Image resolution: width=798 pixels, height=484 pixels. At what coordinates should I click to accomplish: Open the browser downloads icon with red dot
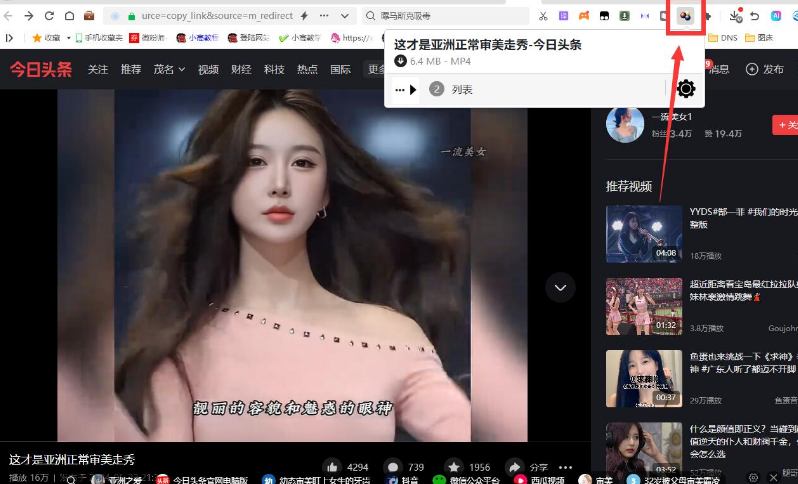(x=735, y=16)
